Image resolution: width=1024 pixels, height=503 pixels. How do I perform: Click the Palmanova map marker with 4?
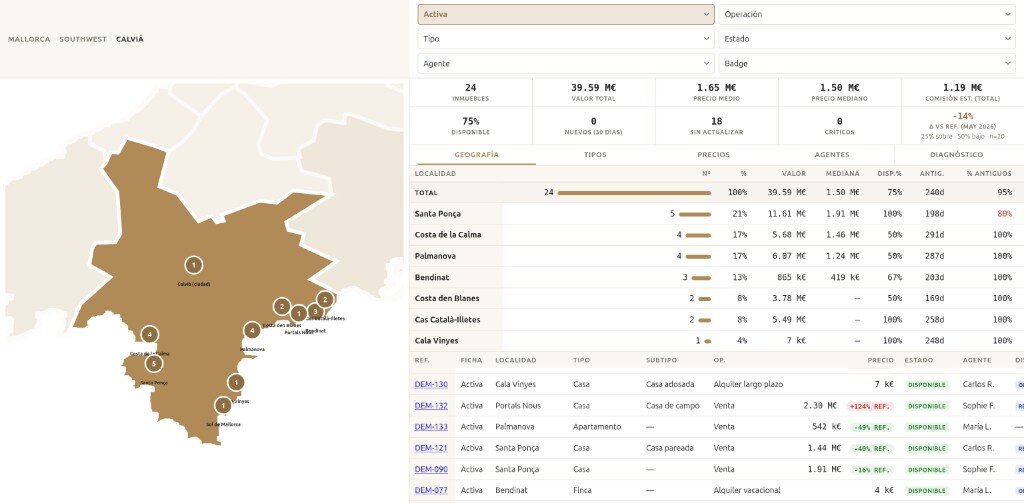[252, 331]
